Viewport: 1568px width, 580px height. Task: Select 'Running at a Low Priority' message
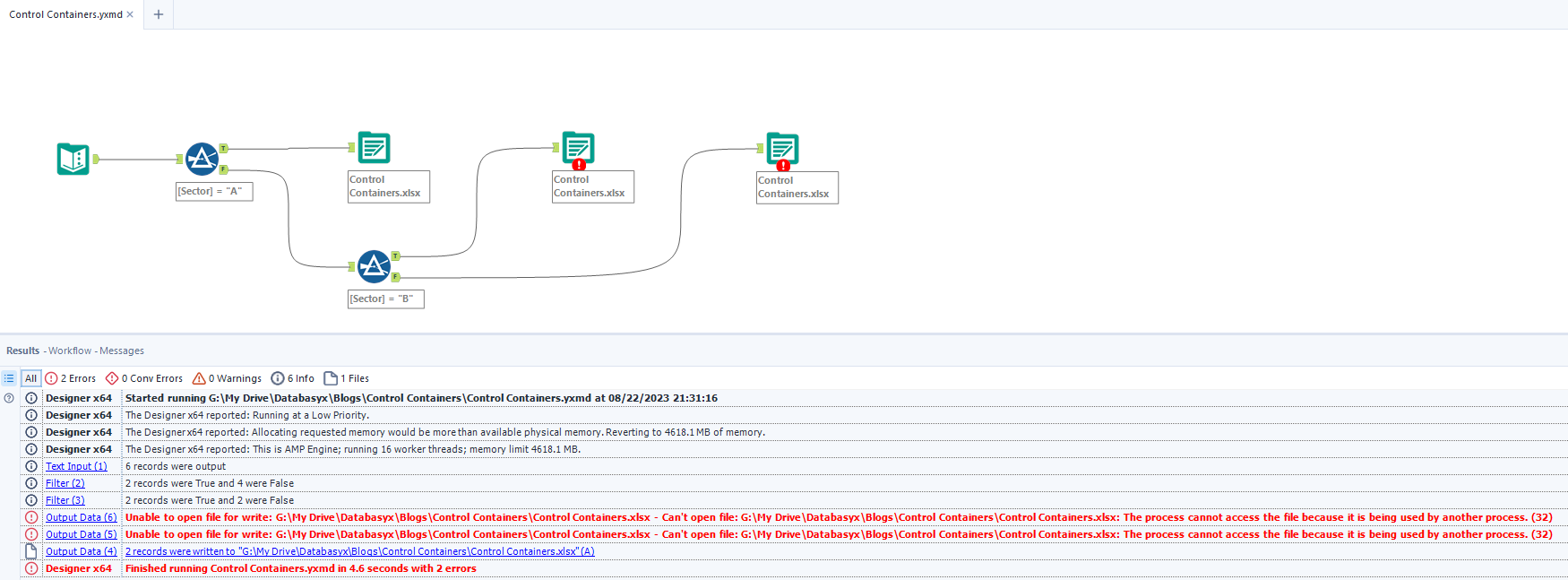pyautogui.click(x=247, y=415)
